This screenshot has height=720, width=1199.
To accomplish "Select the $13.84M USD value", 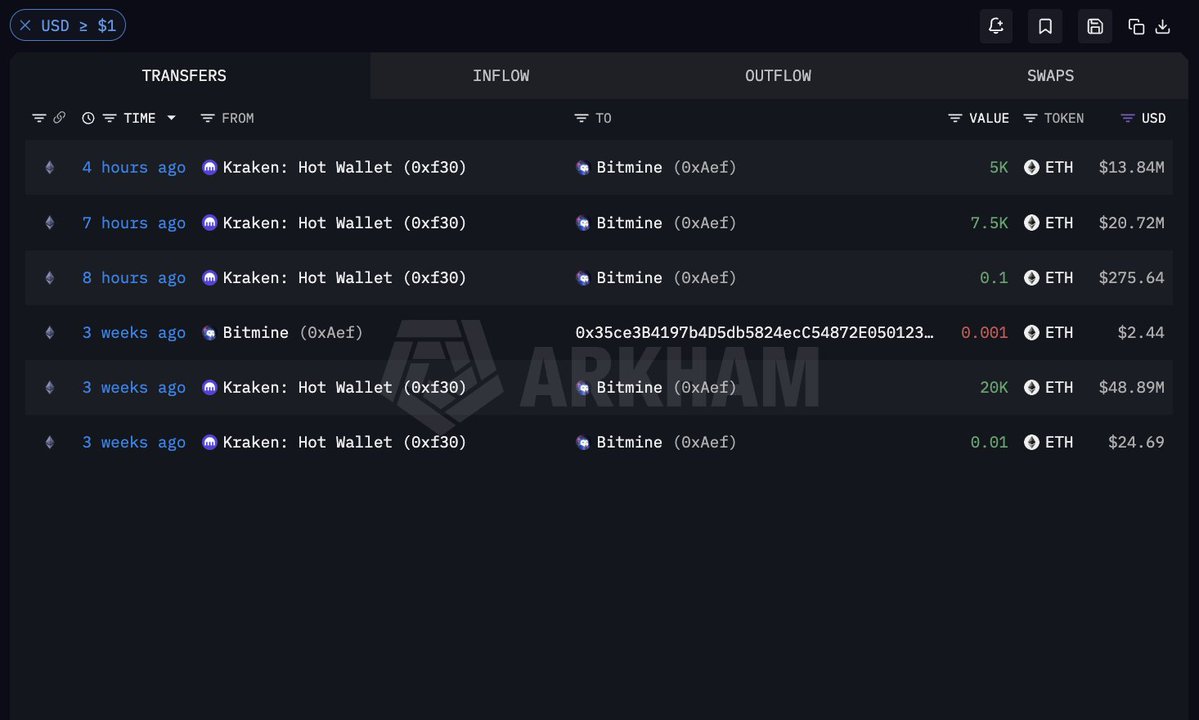I will [x=1131, y=167].
